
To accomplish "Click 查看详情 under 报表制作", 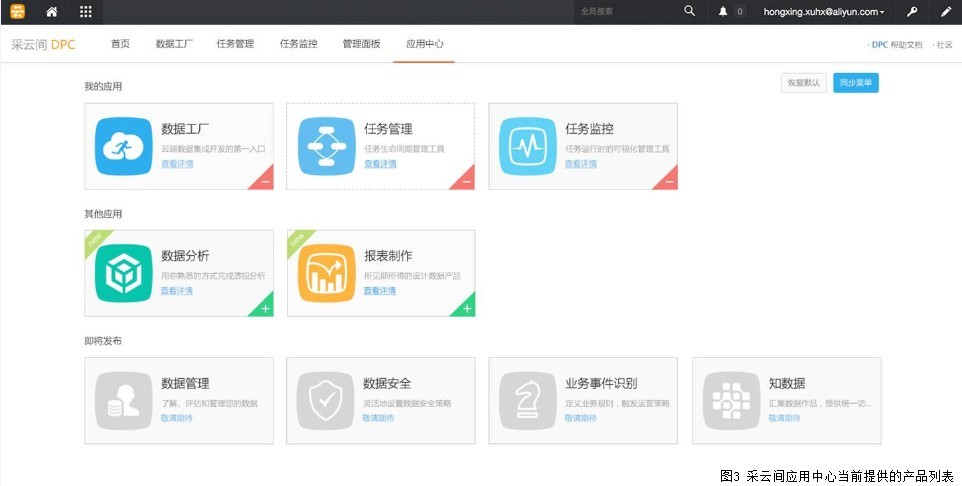I will tap(380, 290).
